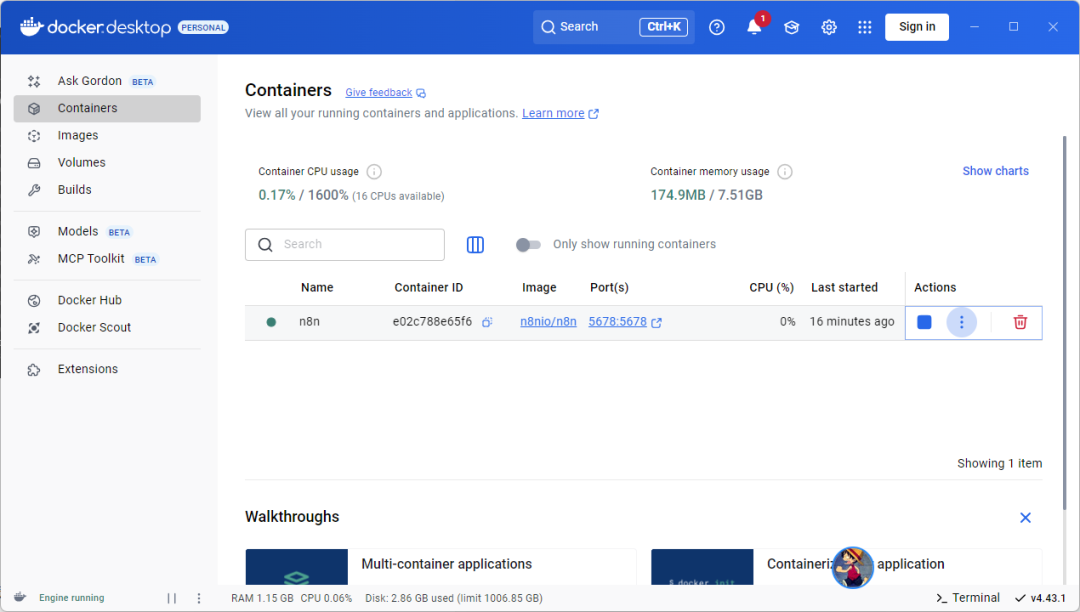This screenshot has width=1080, height=612.
Task: Toggle Only show running containers
Action: tap(528, 244)
